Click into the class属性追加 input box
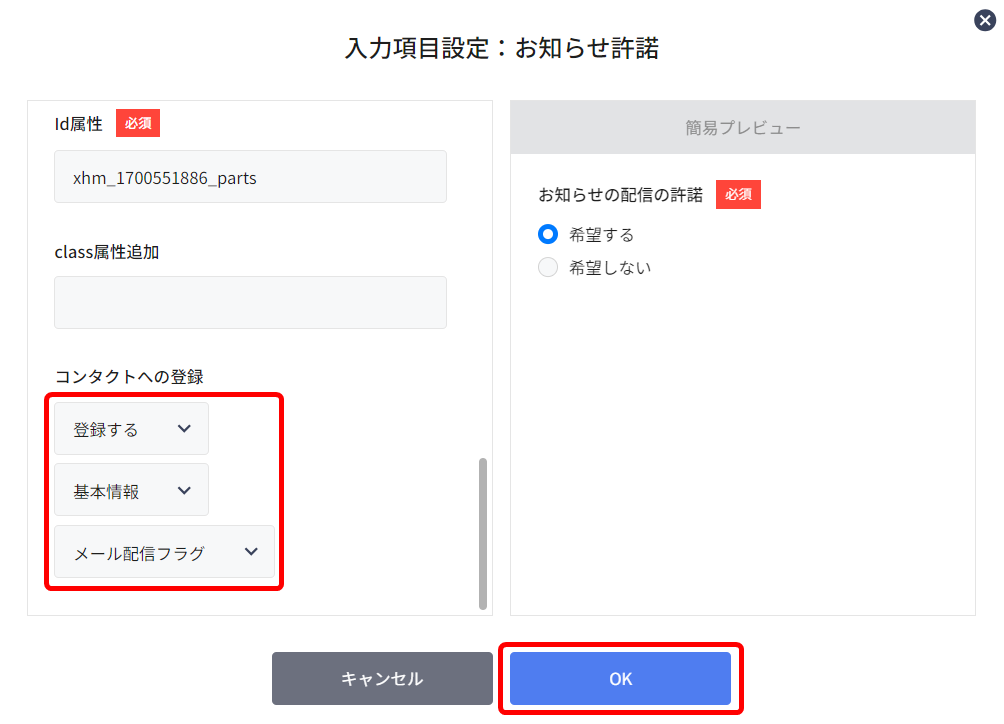This screenshot has height=724, width=1004. click(250, 303)
